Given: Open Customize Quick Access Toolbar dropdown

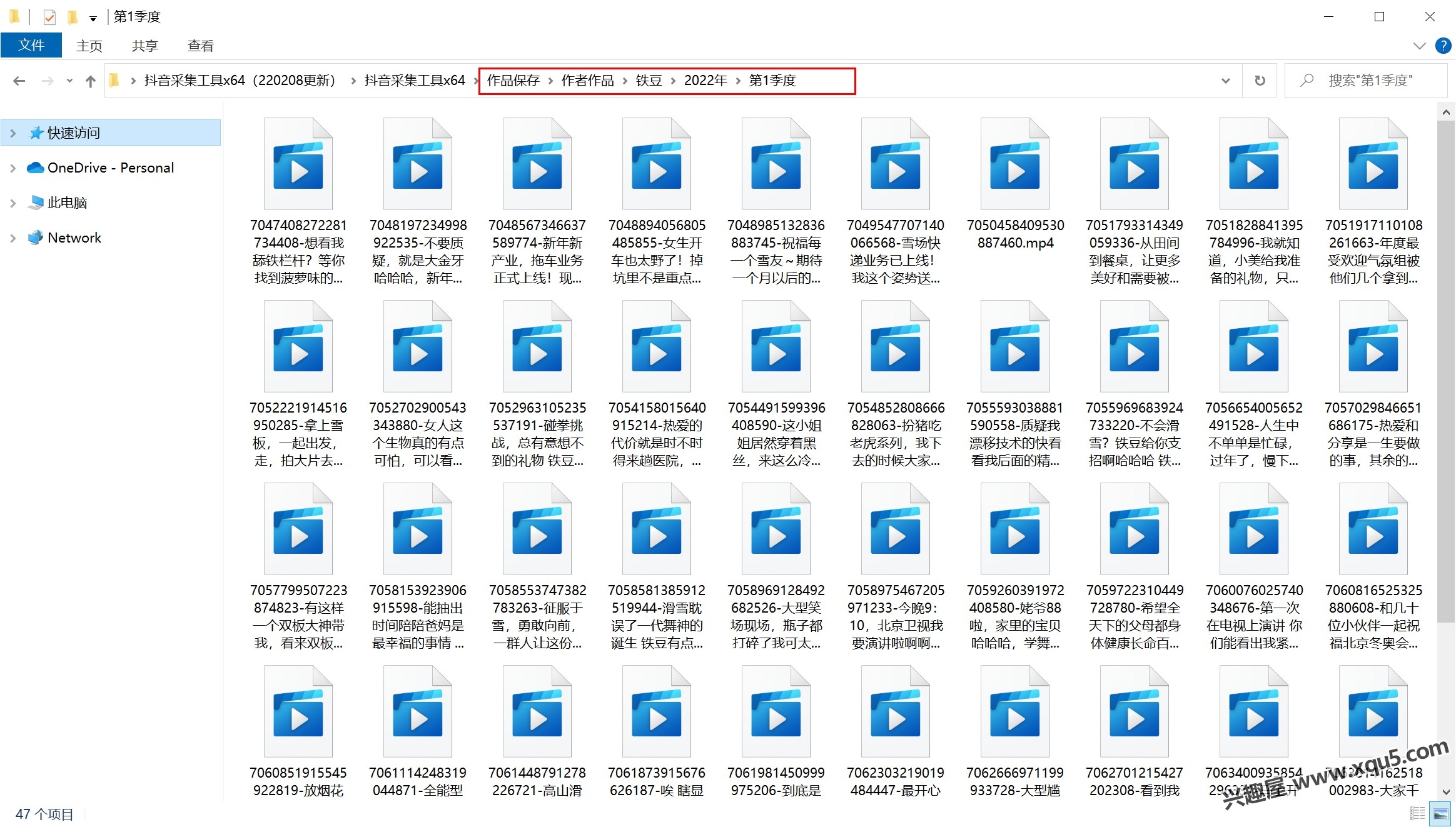Looking at the screenshot, I should (93, 18).
